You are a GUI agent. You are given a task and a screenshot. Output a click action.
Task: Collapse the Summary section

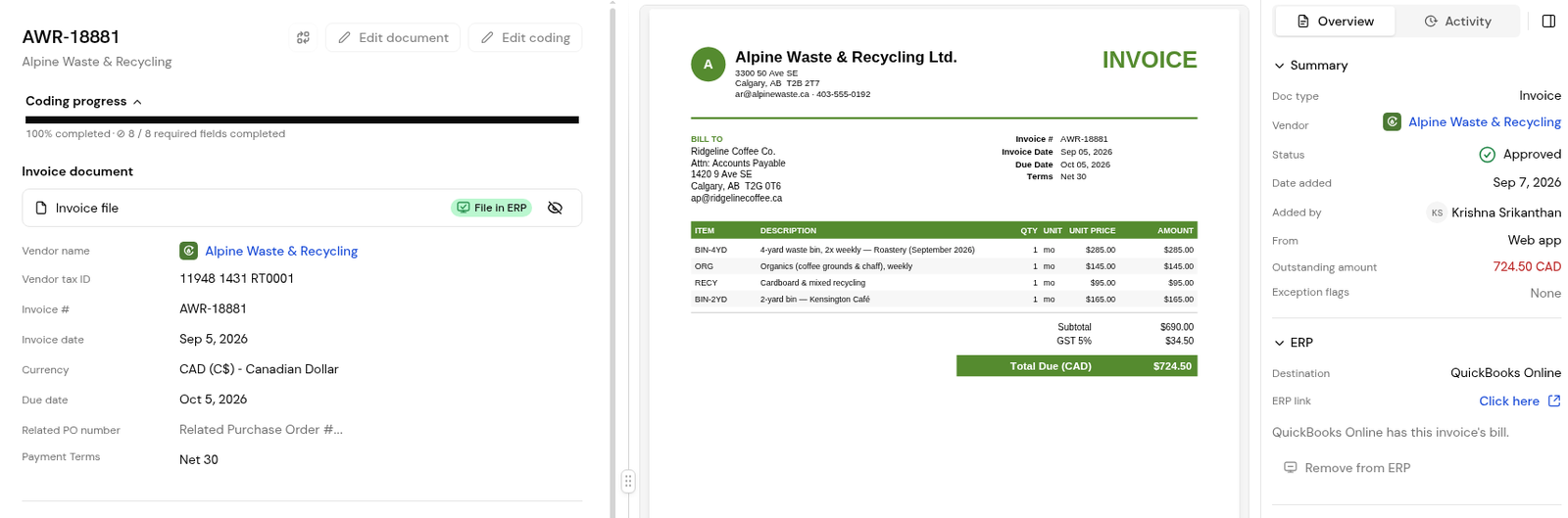click(1310, 65)
